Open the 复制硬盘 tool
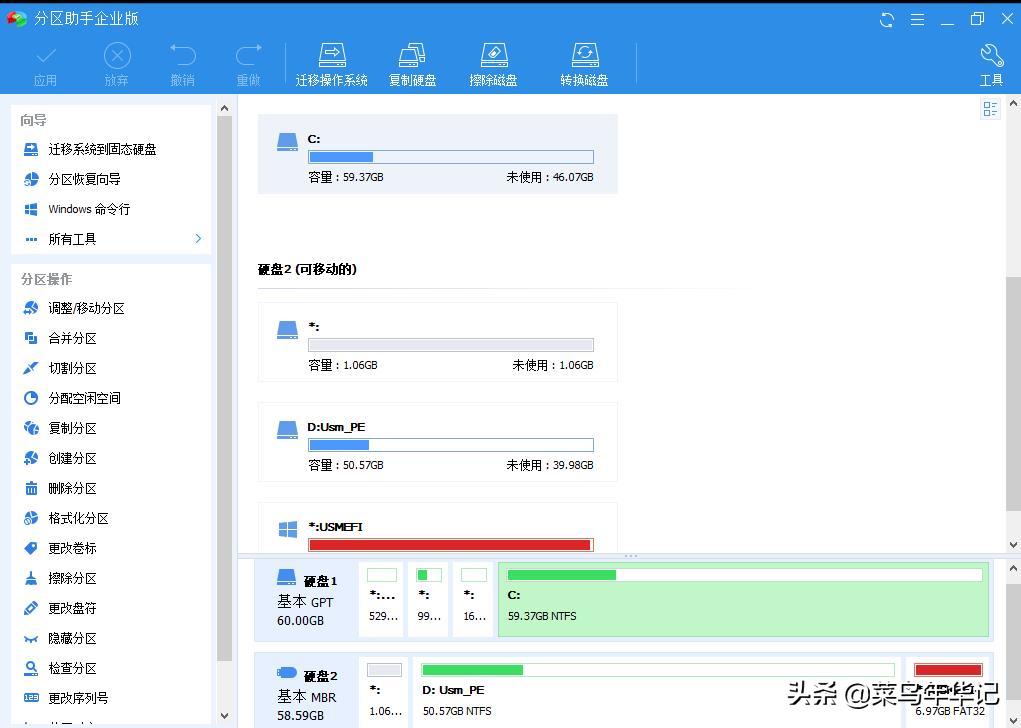Viewport: 1021px width, 728px height. pyautogui.click(x=412, y=62)
